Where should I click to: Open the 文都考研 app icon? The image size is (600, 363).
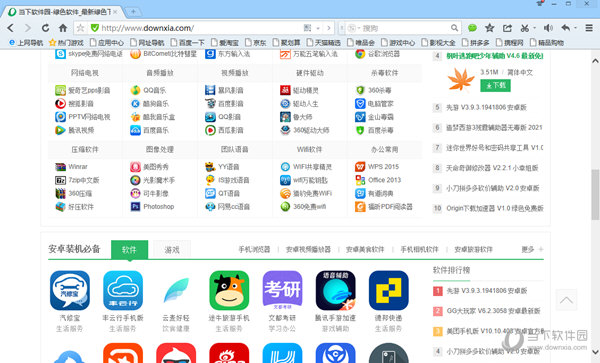tap(282, 290)
